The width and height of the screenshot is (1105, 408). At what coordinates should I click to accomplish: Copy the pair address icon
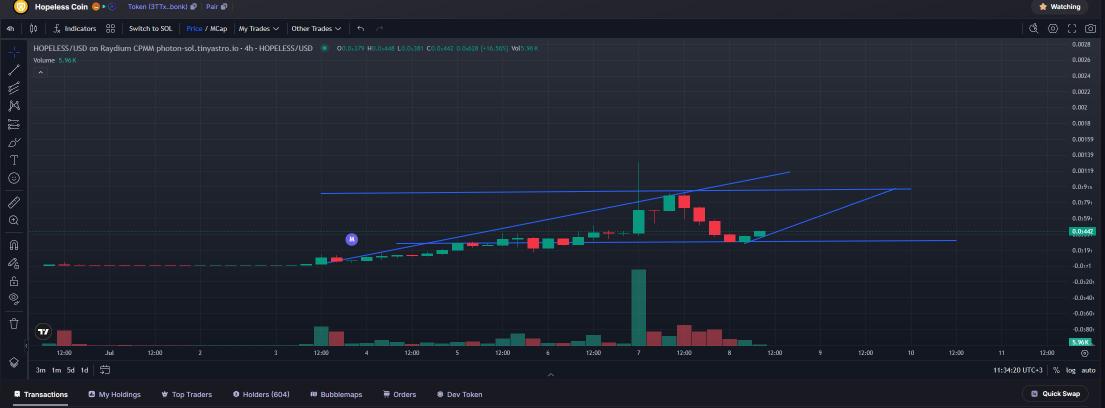(224, 7)
